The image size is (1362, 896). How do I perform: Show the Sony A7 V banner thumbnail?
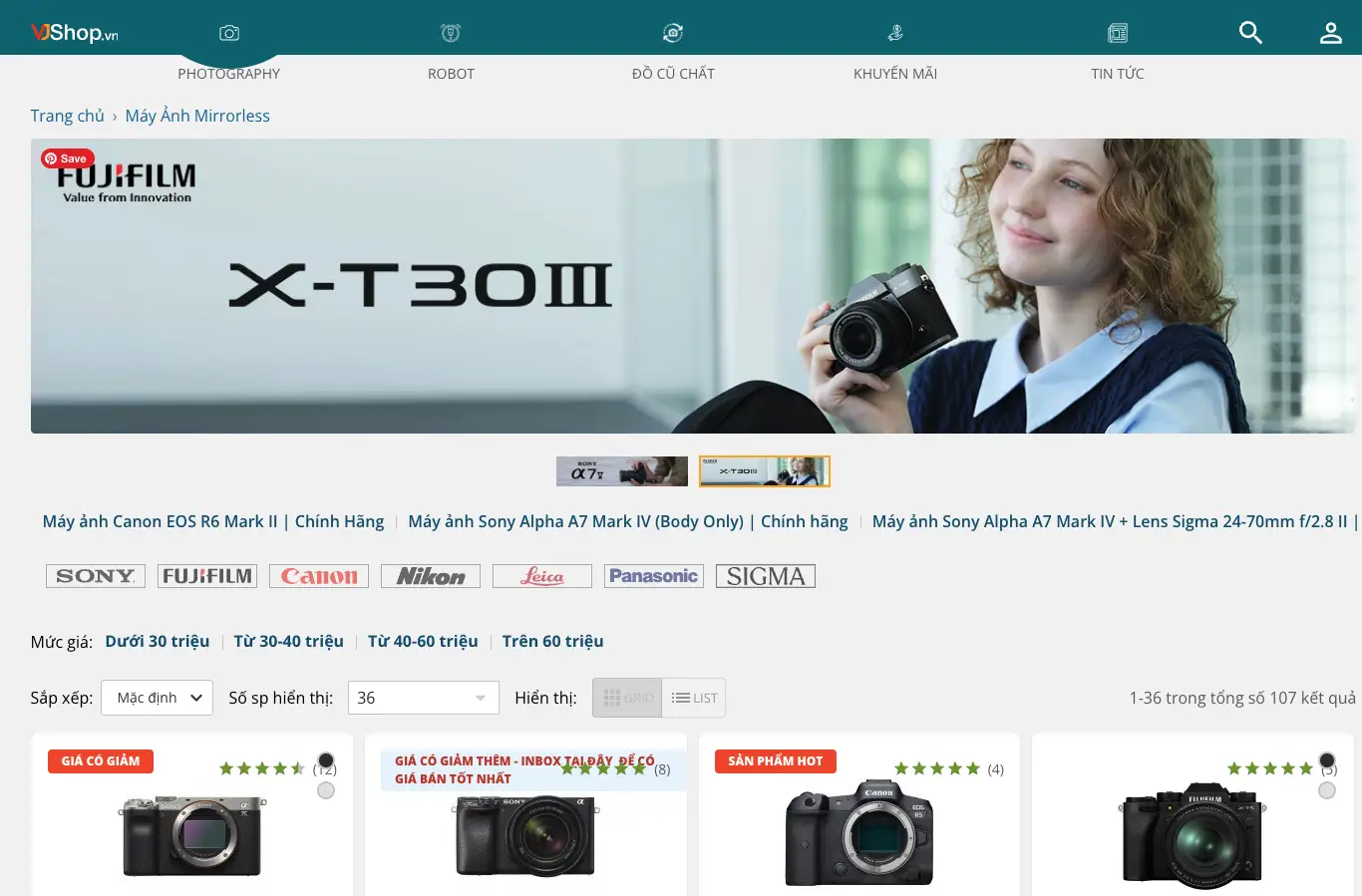click(x=622, y=471)
